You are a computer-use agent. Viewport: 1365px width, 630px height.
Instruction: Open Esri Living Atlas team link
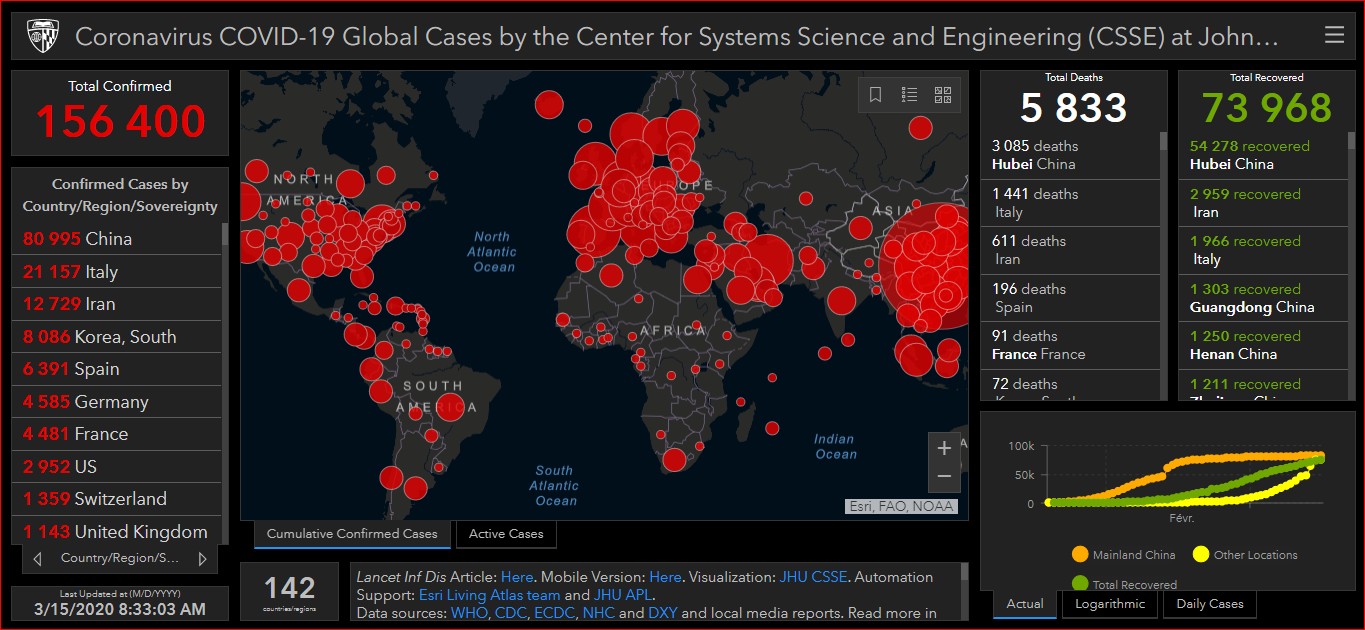(x=489, y=595)
